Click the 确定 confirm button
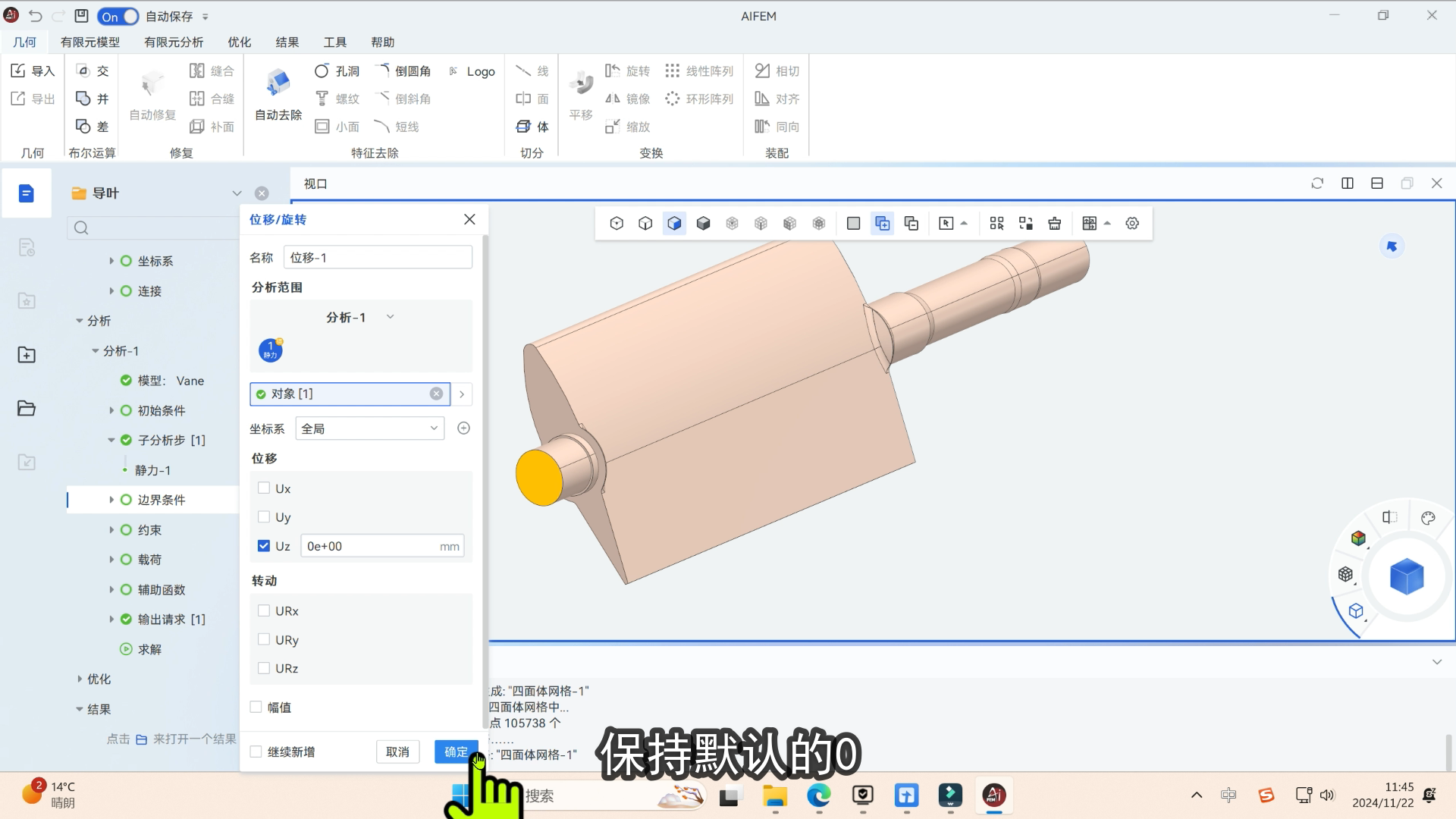This screenshot has width=1456, height=819. (456, 752)
